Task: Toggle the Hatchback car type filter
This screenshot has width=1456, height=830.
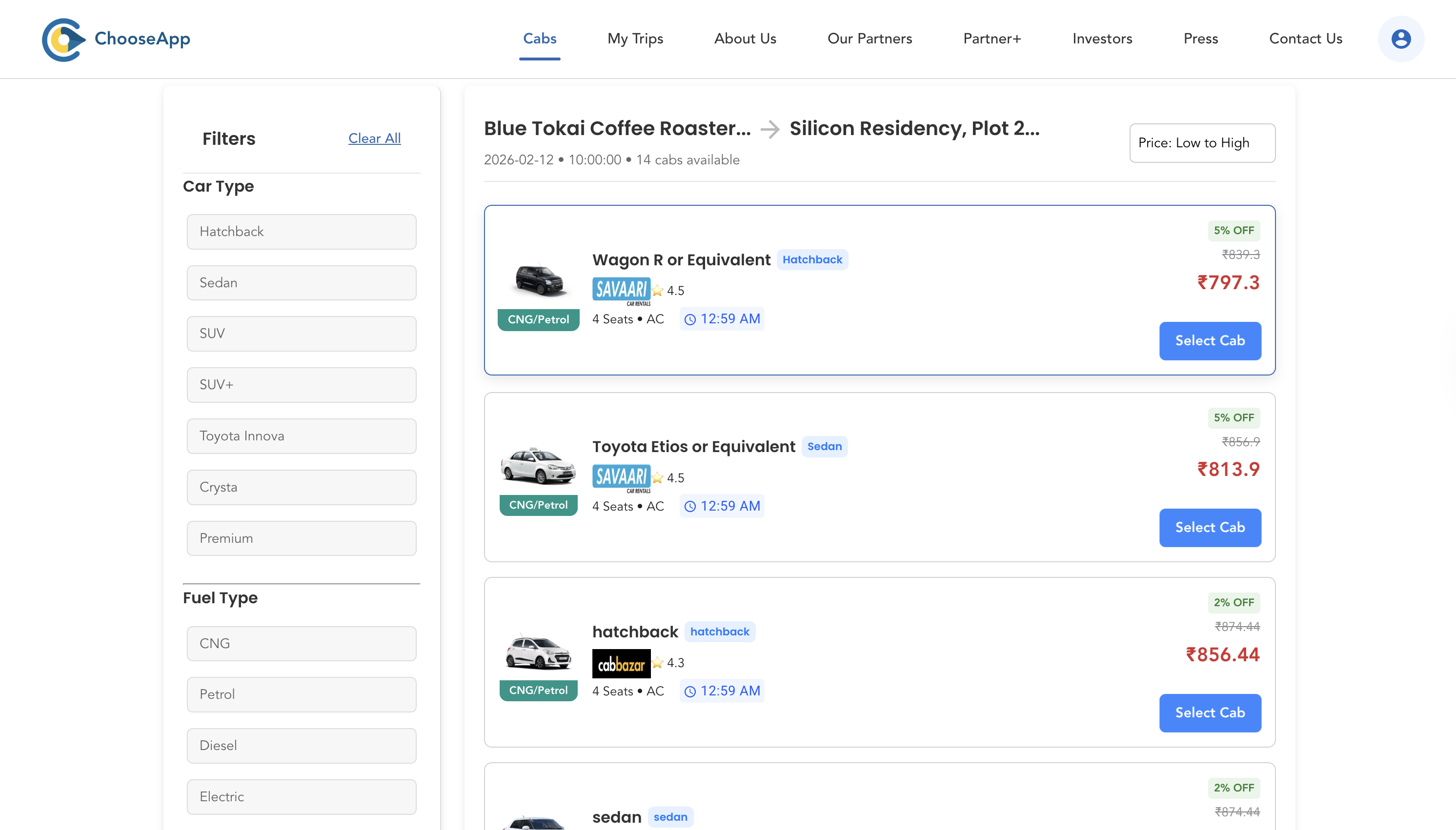Action: (301, 232)
